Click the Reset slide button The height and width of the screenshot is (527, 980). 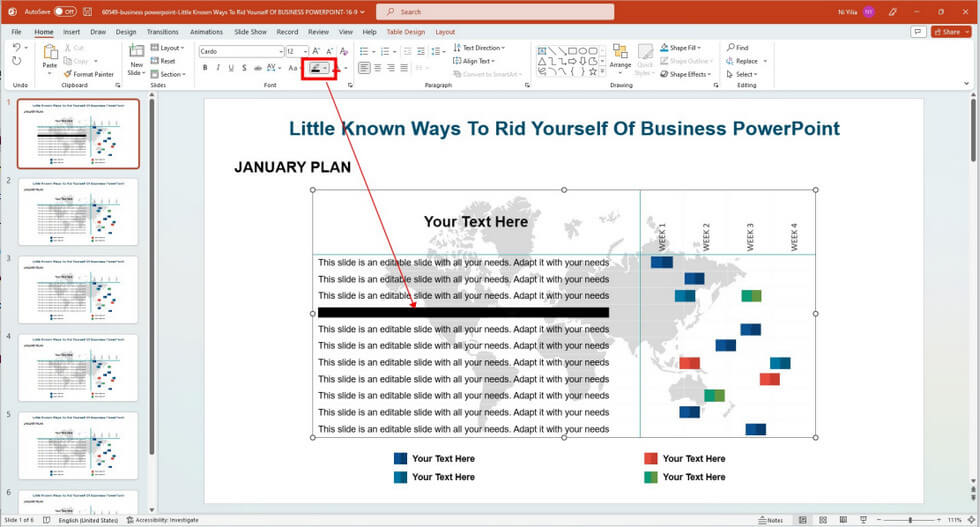164,61
